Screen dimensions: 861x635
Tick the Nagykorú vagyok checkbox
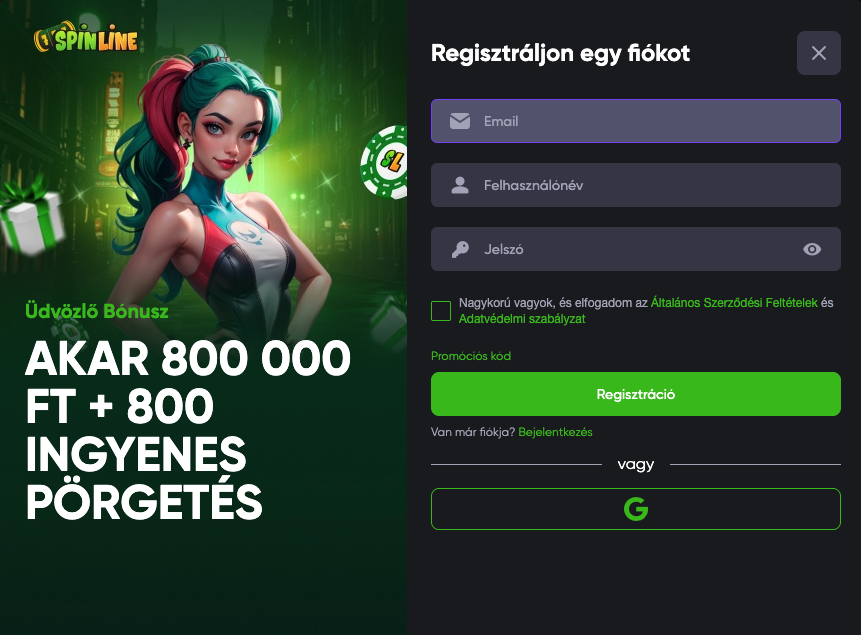[x=441, y=311]
